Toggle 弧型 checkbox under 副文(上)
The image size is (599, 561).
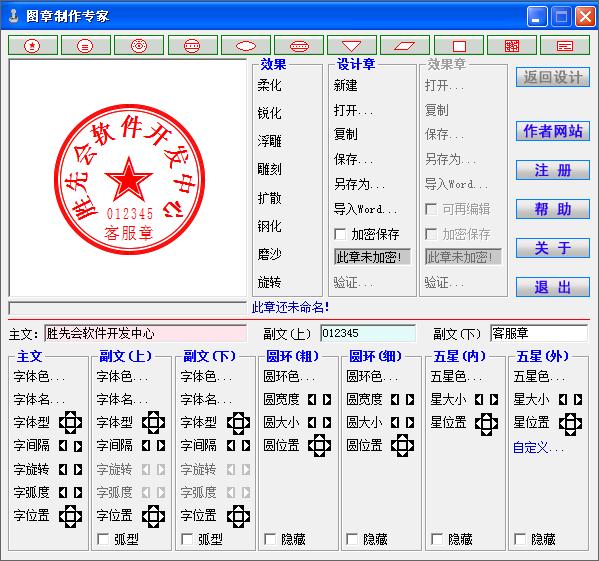pyautogui.click(x=103, y=539)
